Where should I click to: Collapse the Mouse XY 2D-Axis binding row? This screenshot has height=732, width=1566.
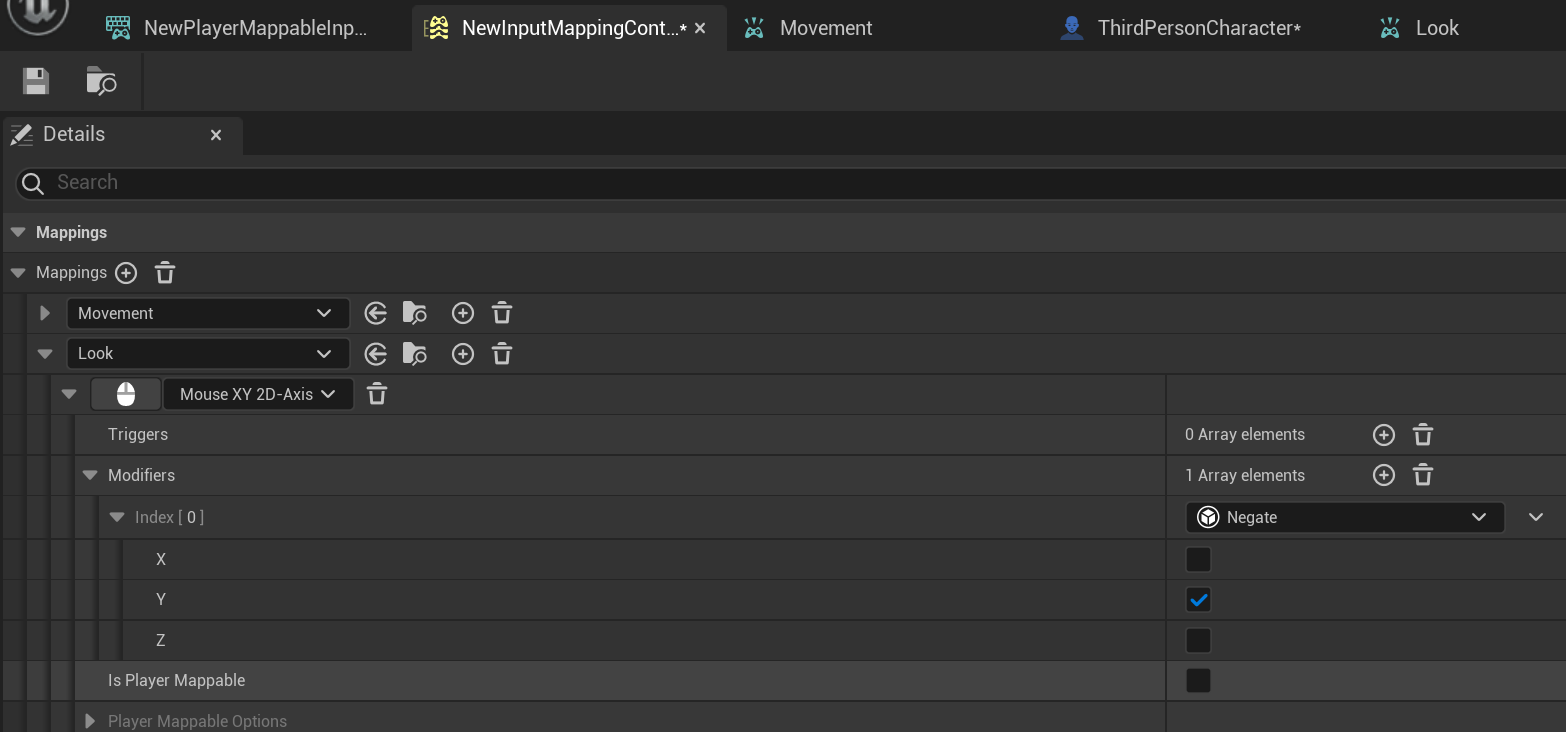click(x=69, y=394)
